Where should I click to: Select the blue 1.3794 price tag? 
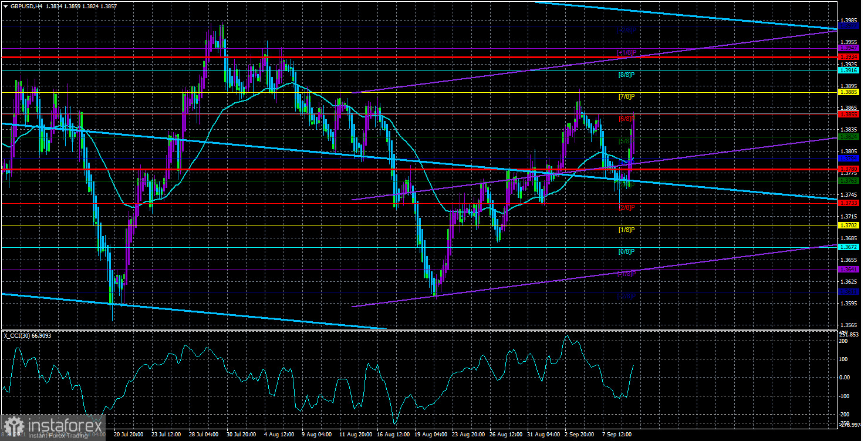(848, 159)
